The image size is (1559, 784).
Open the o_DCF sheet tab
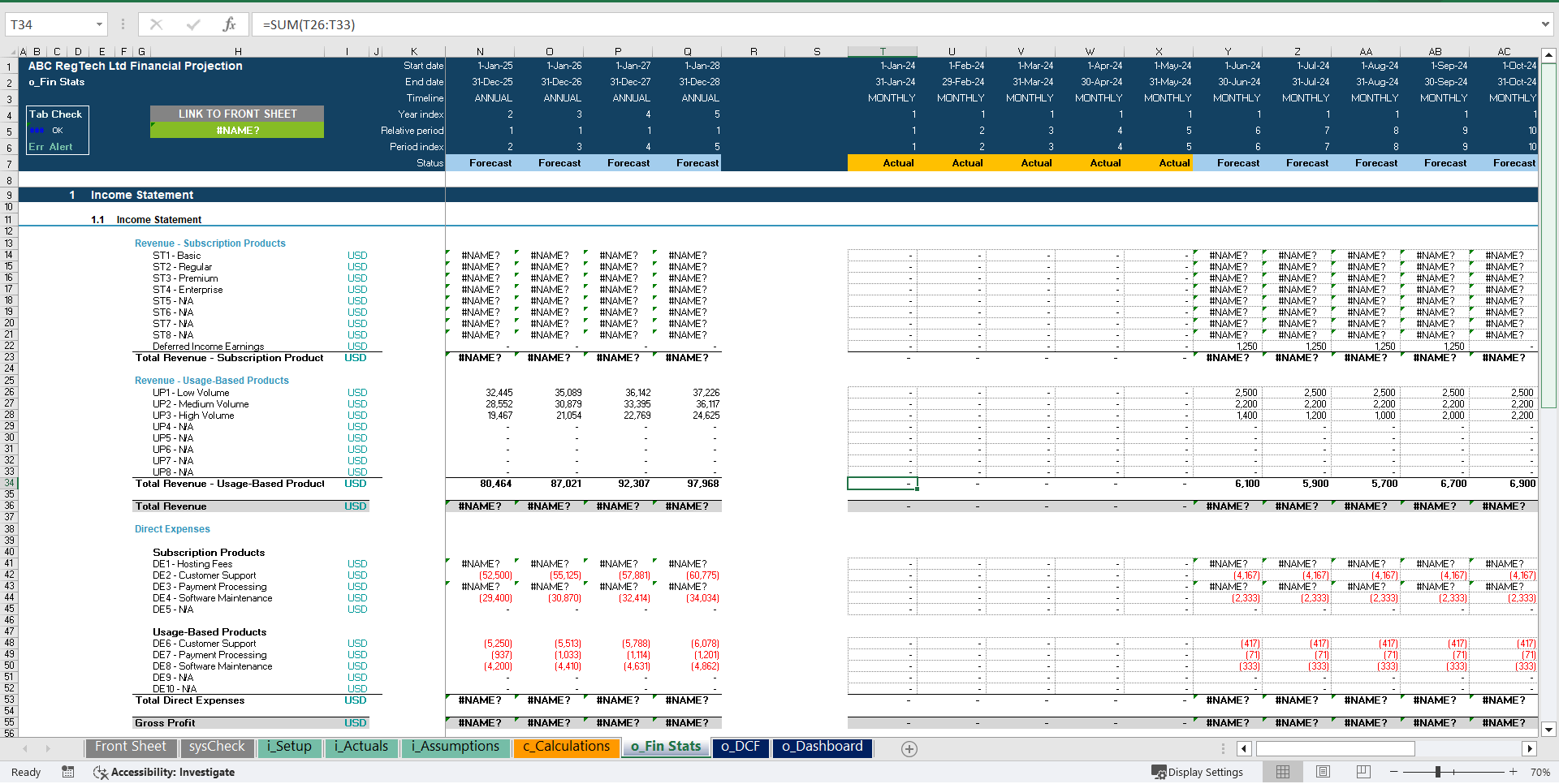pos(741,747)
